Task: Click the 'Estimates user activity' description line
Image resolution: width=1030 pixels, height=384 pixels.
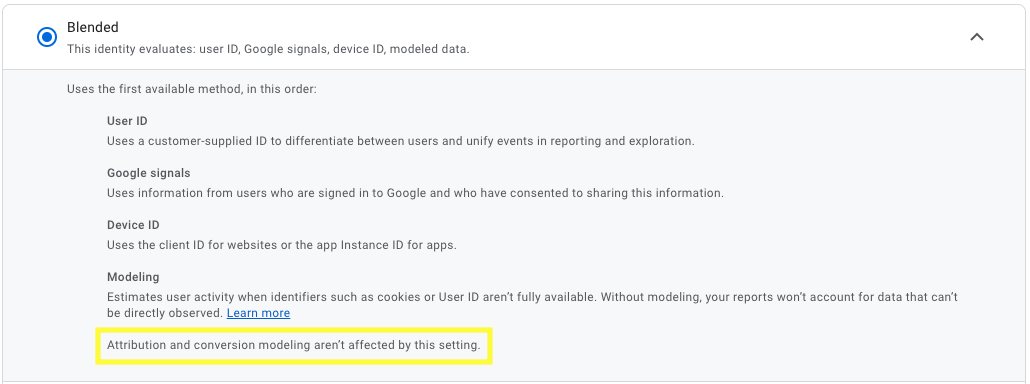Action: coord(532,297)
